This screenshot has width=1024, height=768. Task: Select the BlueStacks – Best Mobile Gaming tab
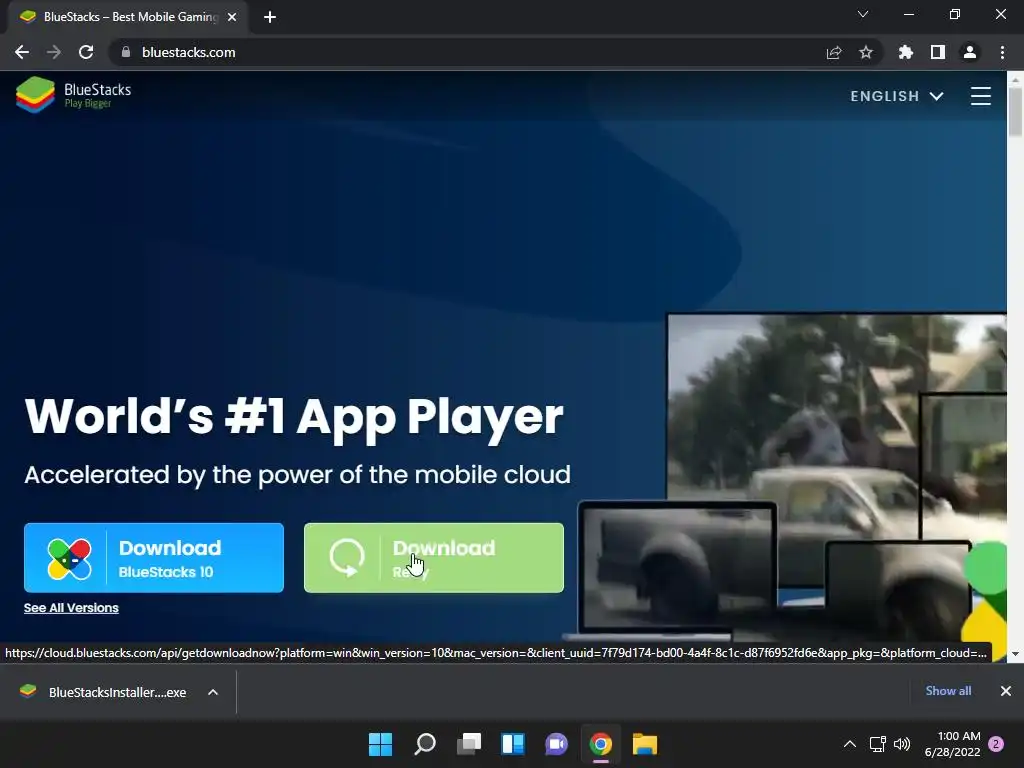[x=128, y=17]
